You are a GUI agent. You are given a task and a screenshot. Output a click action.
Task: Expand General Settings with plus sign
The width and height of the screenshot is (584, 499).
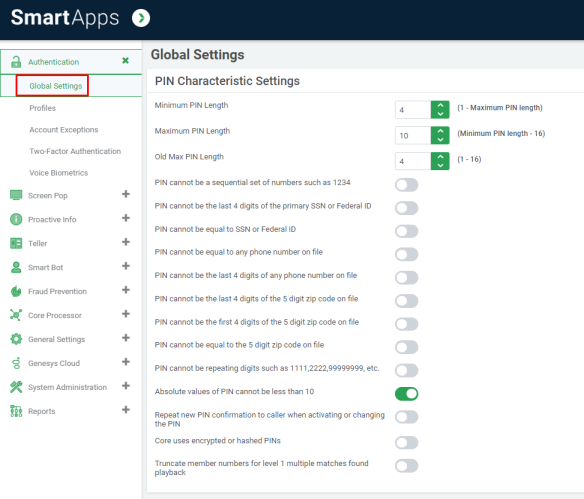click(126, 338)
